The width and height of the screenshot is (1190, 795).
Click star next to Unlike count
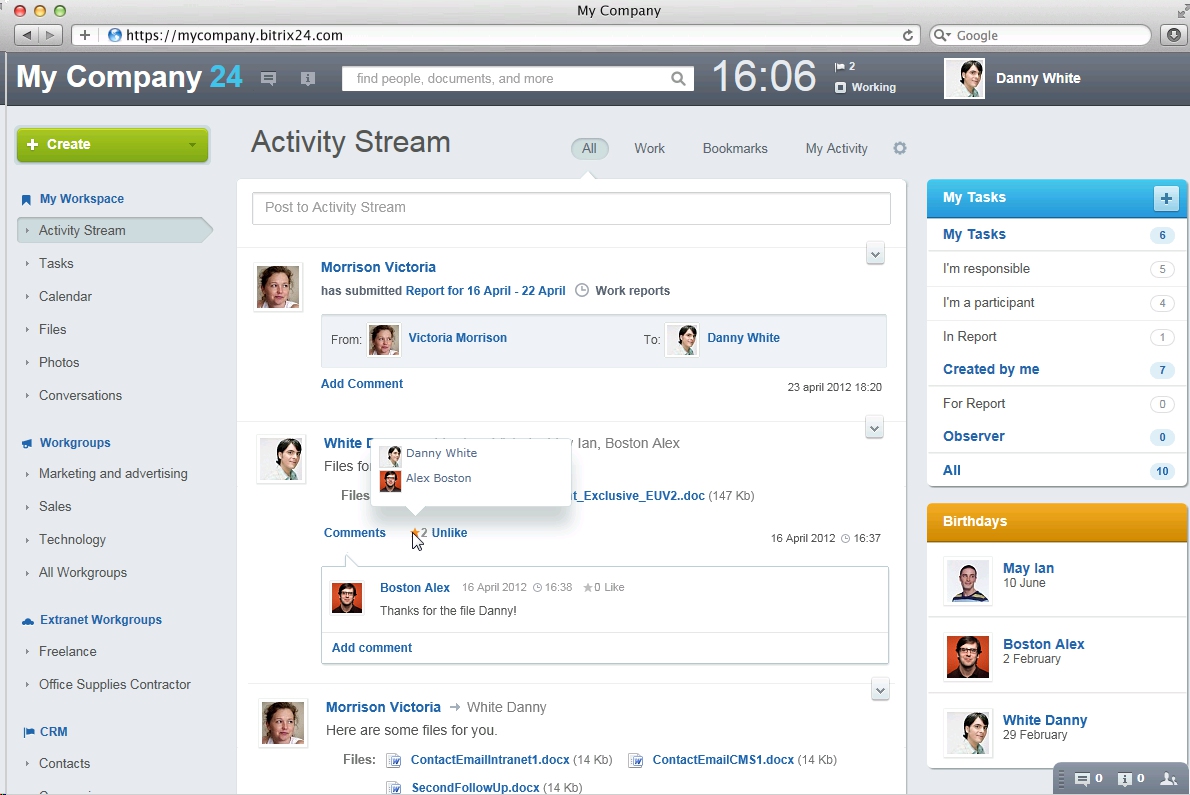pyautogui.click(x=415, y=533)
